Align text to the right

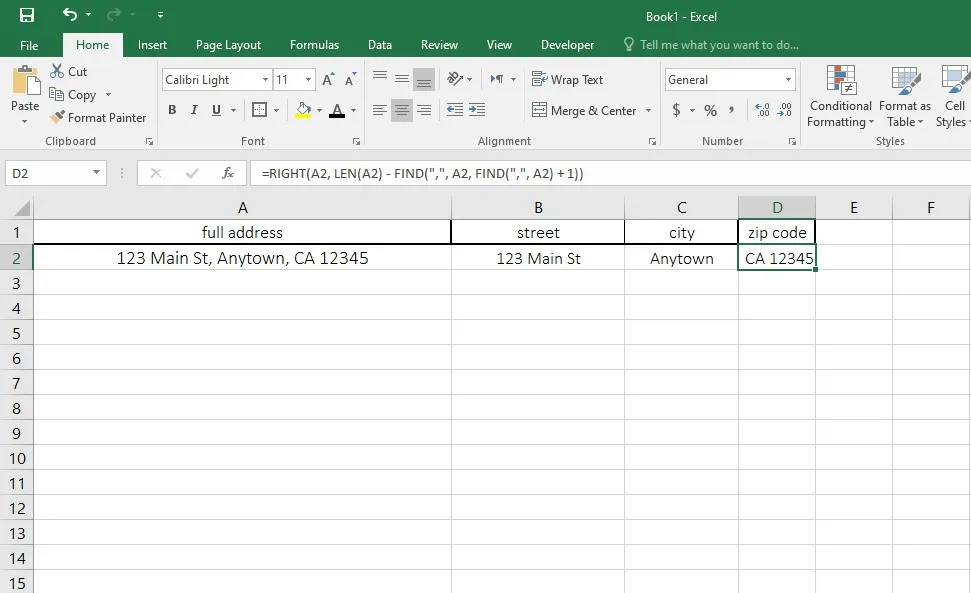[424, 110]
